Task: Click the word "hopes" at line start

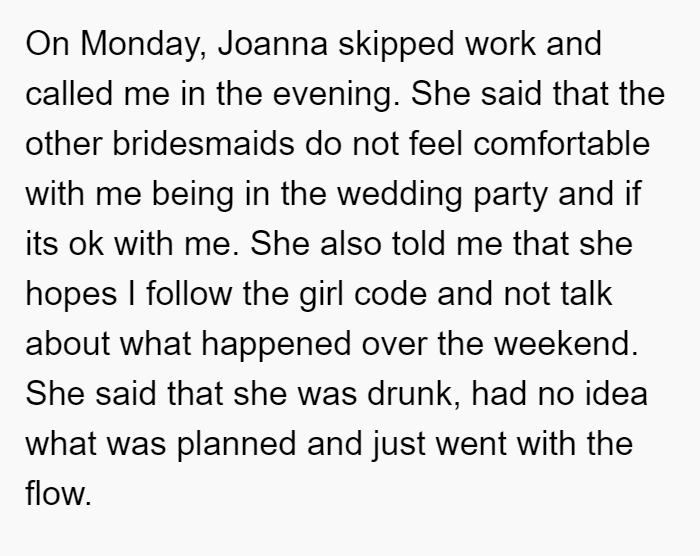Action: pos(71,295)
